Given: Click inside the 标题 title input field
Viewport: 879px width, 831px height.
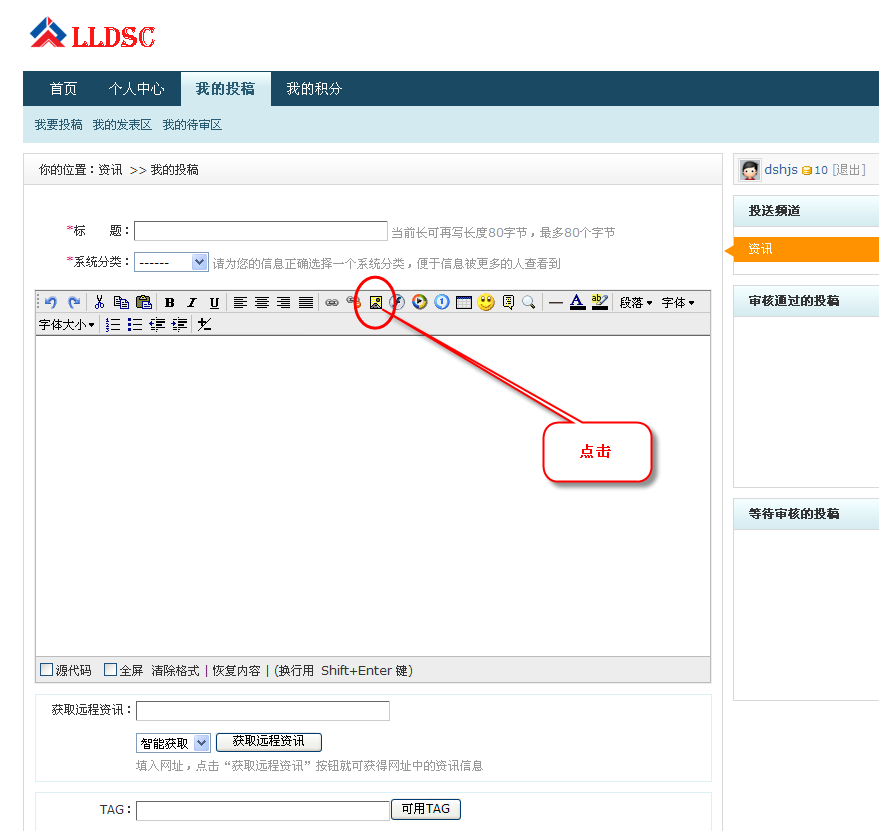Looking at the screenshot, I should pyautogui.click(x=260, y=231).
